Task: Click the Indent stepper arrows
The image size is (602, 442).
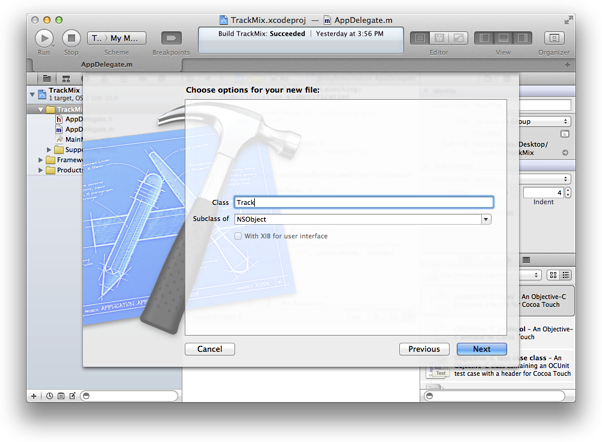Action: [568, 192]
